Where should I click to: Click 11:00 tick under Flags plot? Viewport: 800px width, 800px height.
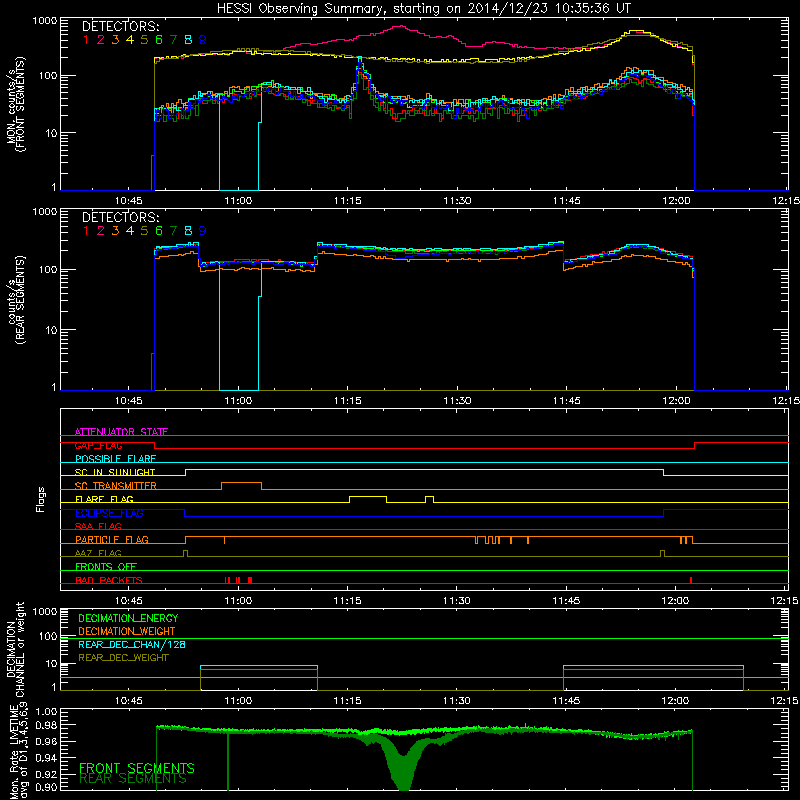coord(238,601)
